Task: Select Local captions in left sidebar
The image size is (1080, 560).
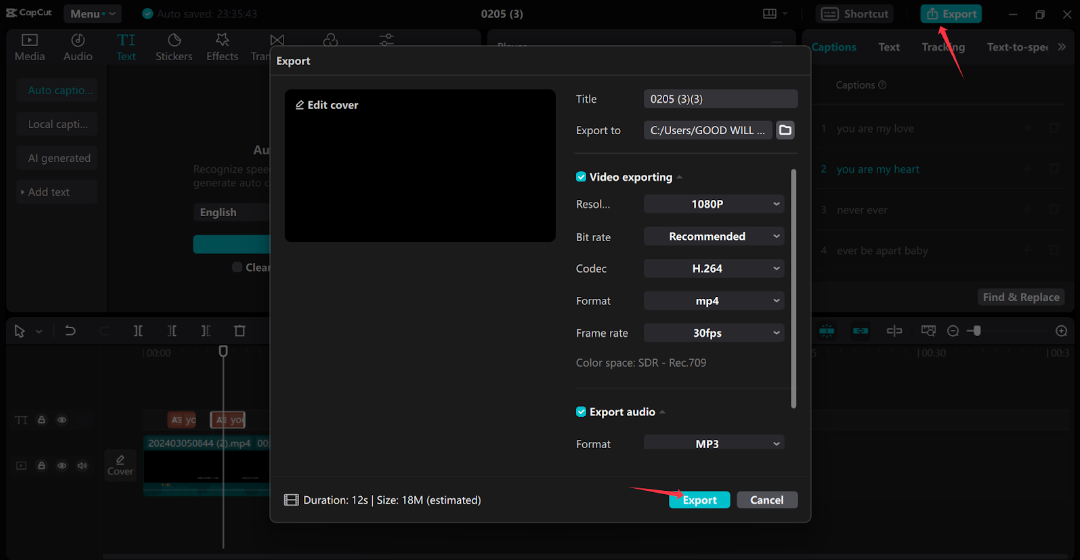Action: [58, 124]
